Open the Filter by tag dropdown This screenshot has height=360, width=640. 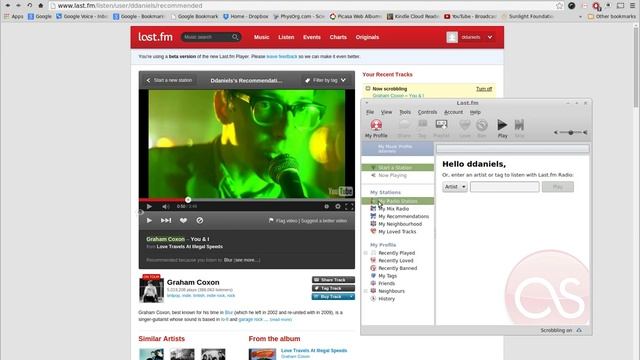pyautogui.click(x=325, y=80)
